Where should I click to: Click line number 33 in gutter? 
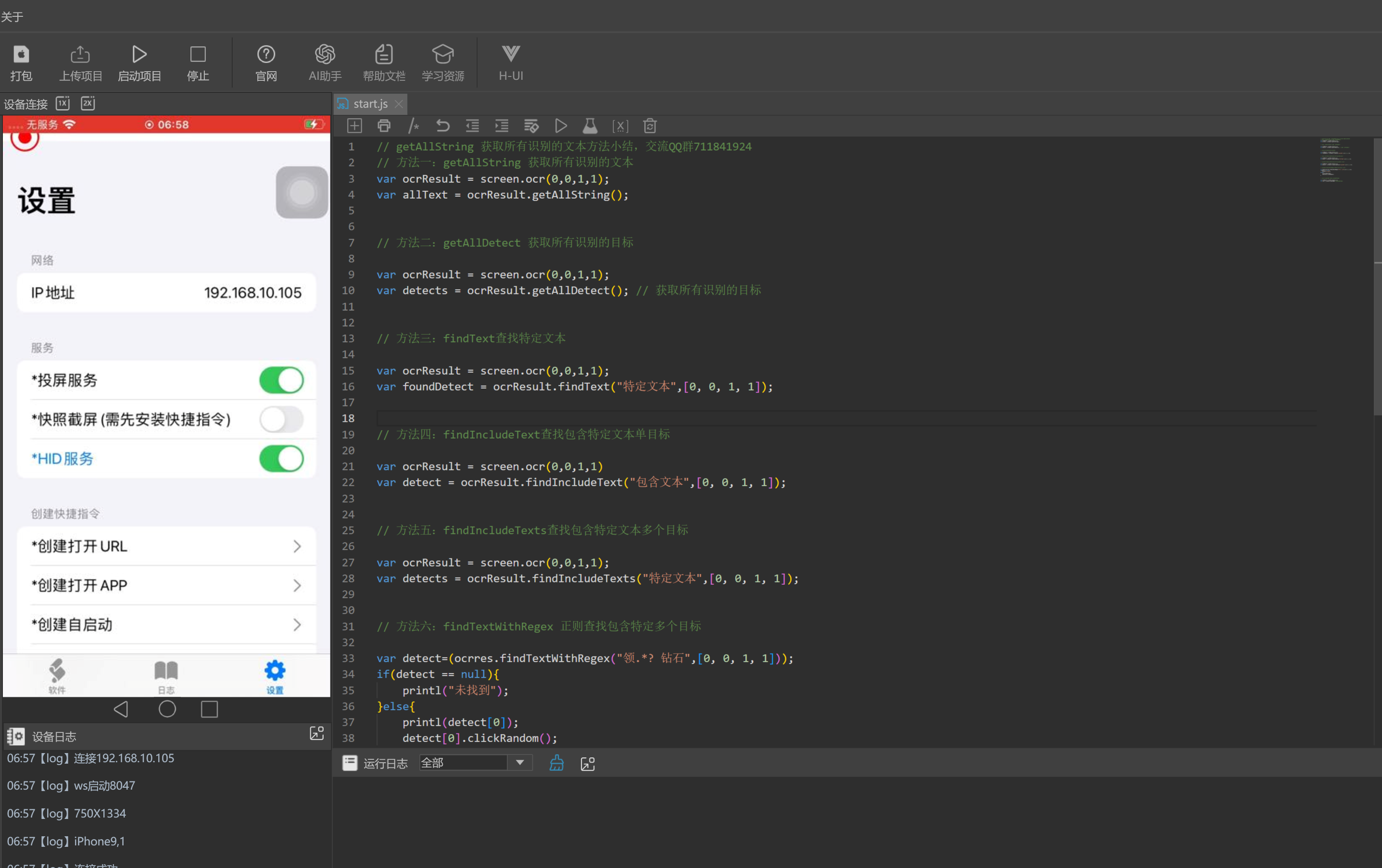348,658
